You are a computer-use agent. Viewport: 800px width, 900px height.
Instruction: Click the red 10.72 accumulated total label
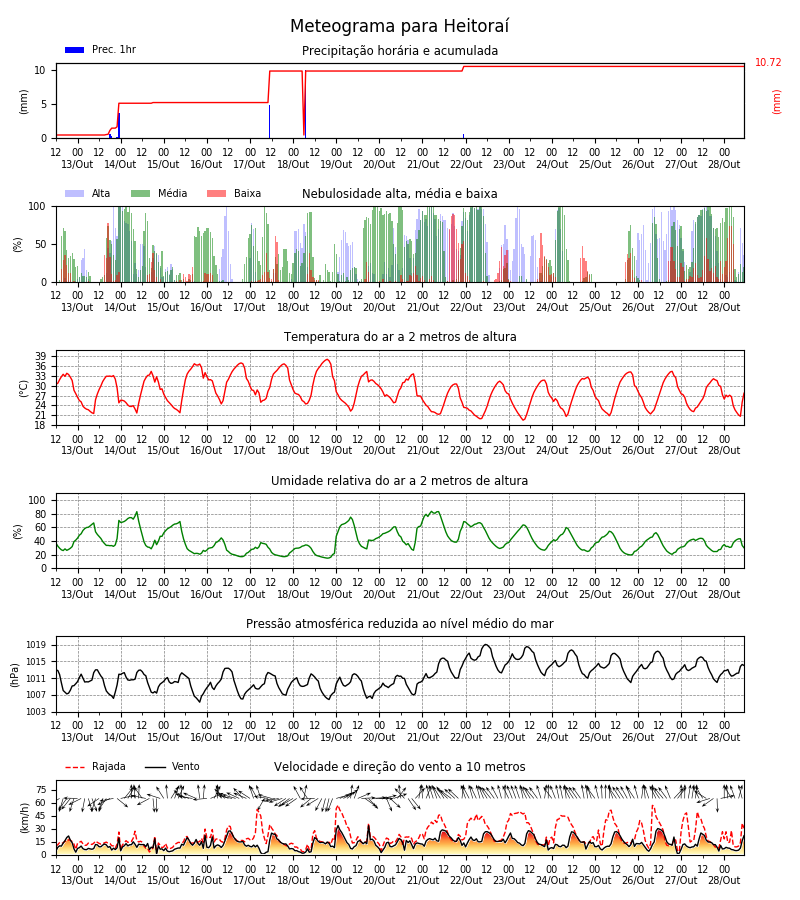click(x=768, y=63)
